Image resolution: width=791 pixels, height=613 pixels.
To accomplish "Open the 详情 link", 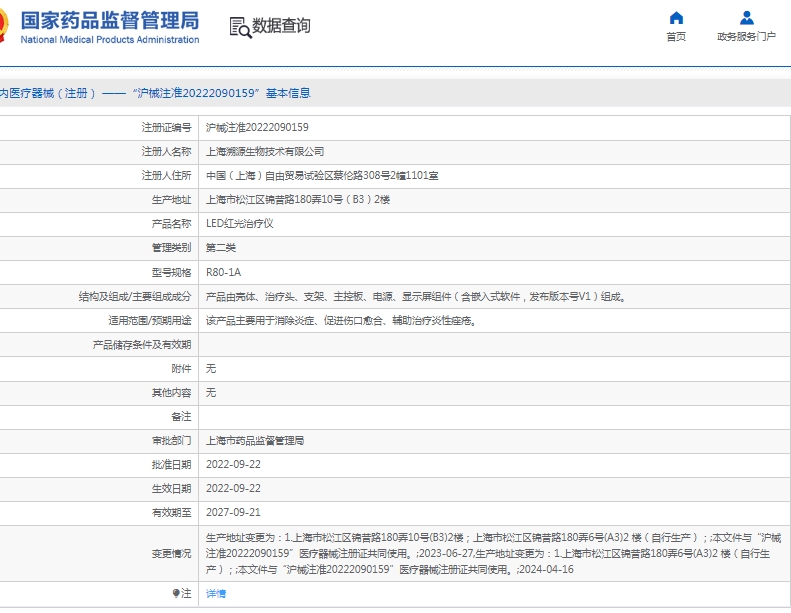I will pos(216,593).
